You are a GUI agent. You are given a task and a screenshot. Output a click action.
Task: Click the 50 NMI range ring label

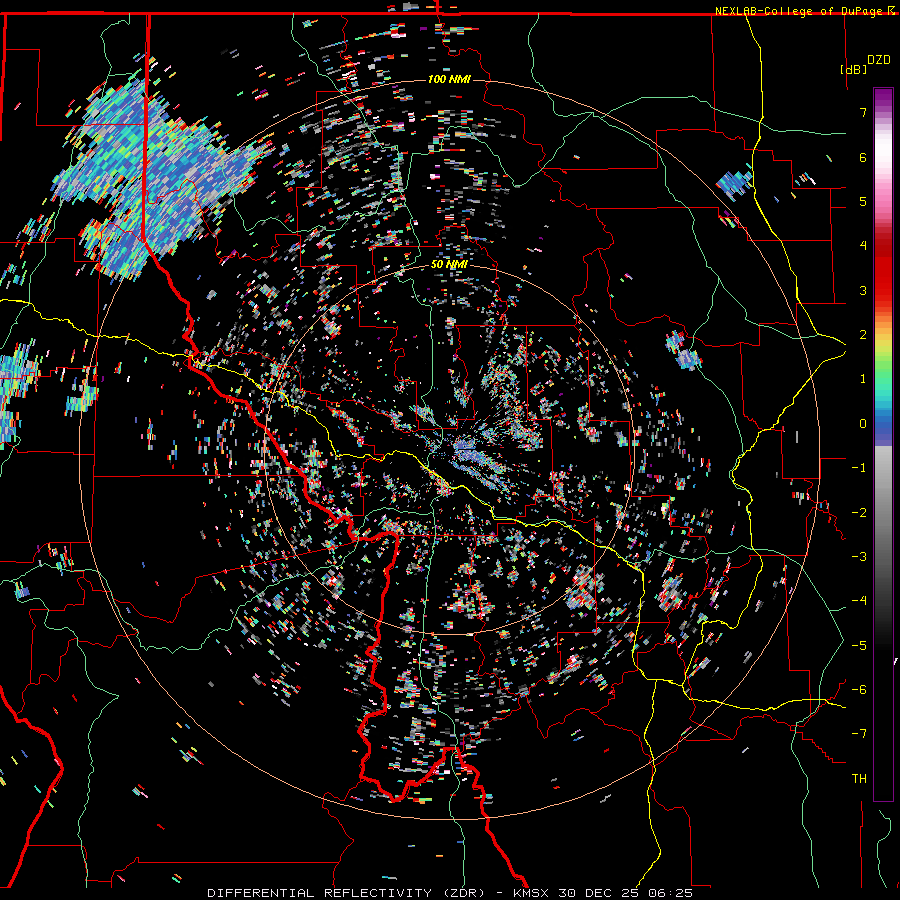[x=449, y=264]
